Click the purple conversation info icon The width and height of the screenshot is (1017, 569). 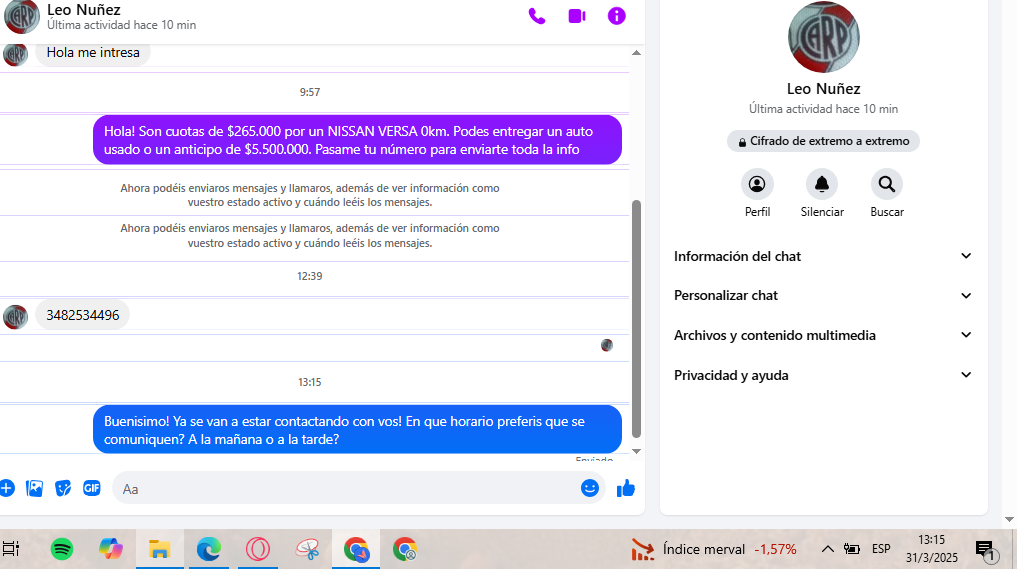pyautogui.click(x=617, y=16)
